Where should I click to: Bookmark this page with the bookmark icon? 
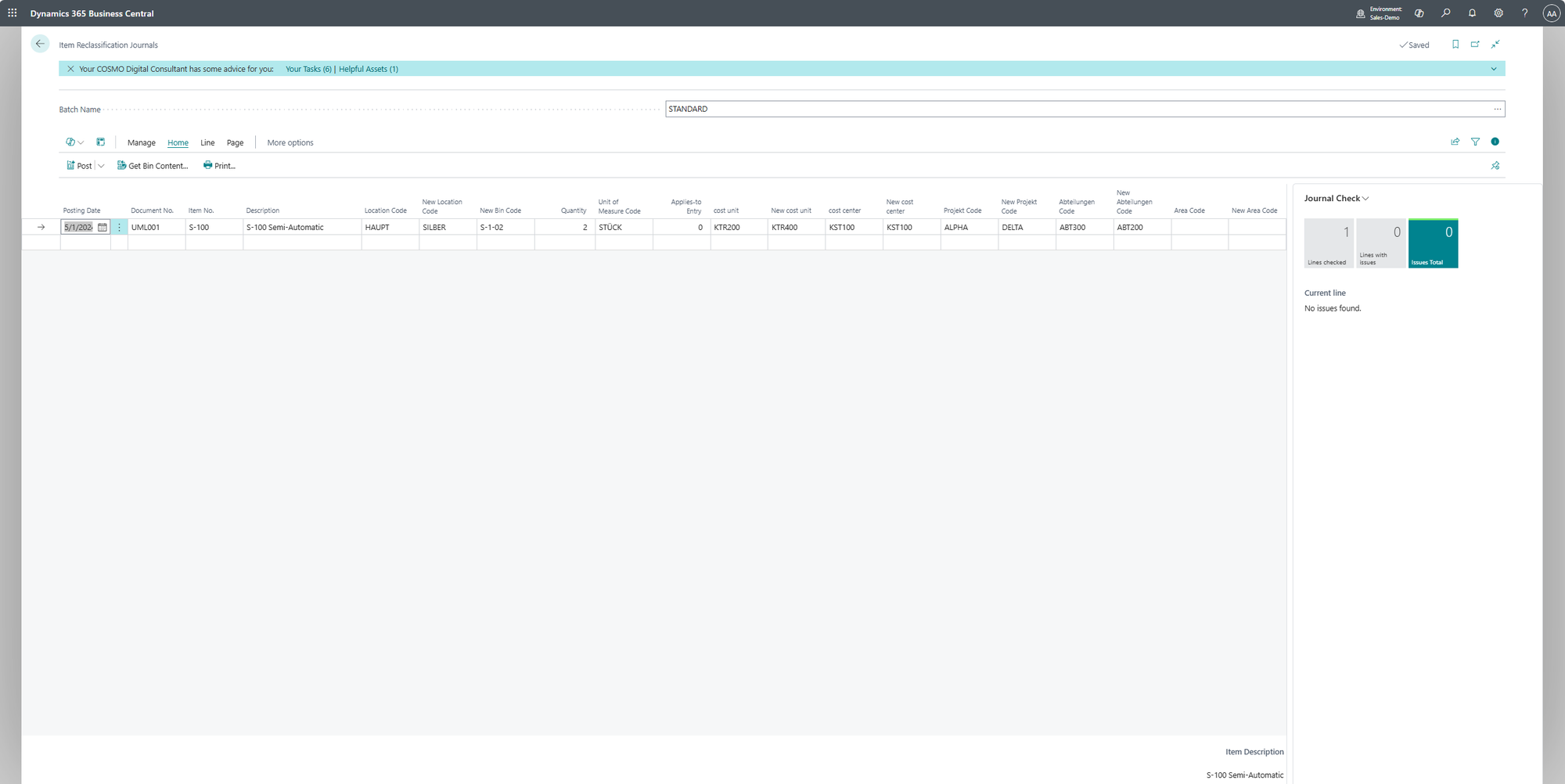pyautogui.click(x=1455, y=45)
